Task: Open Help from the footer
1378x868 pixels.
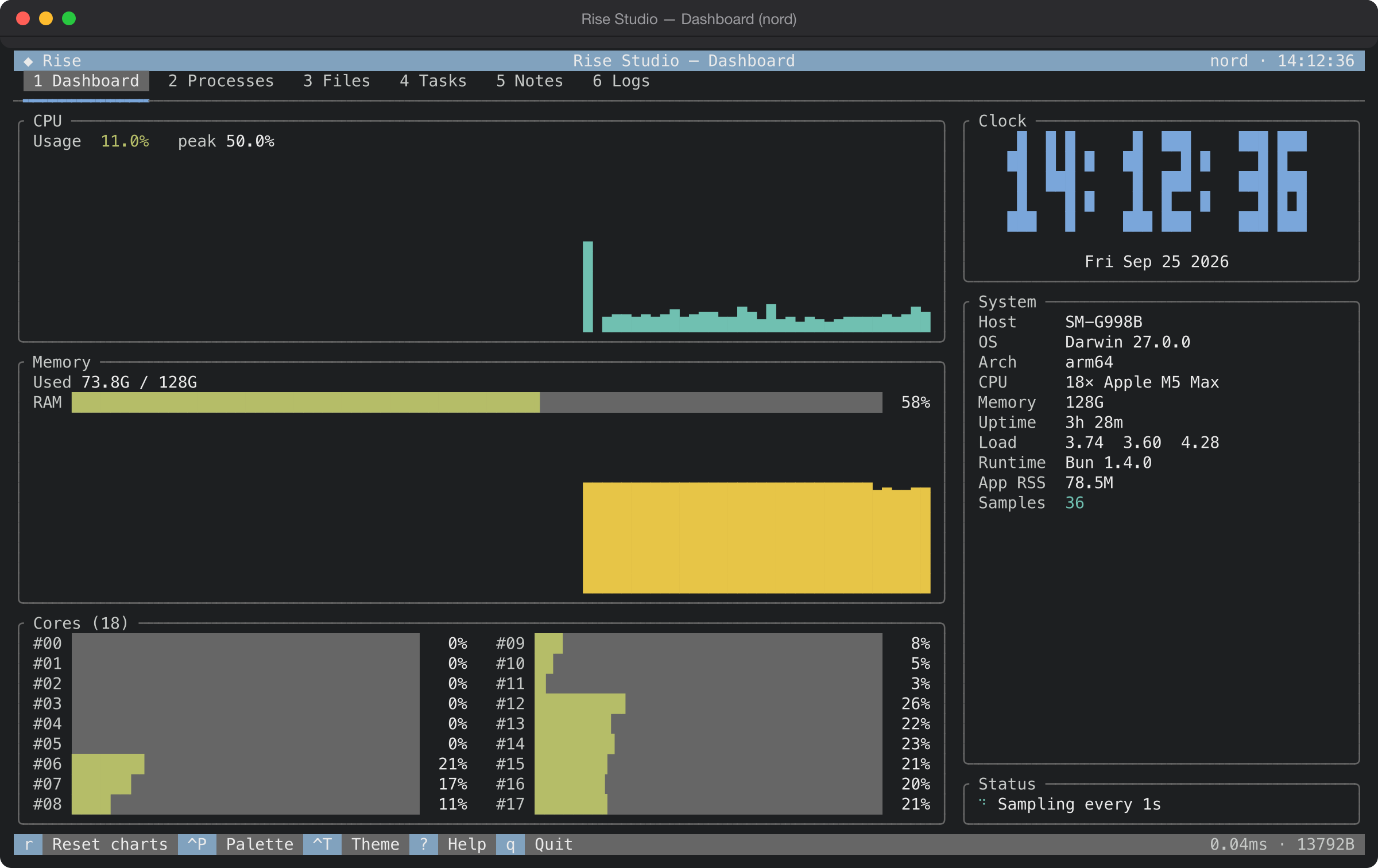Action: [467, 844]
